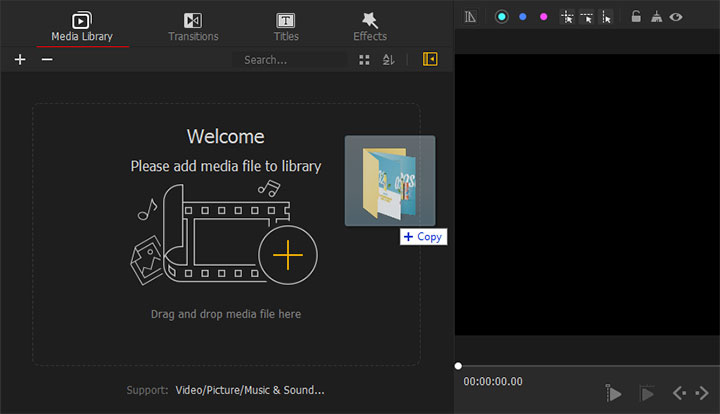Click the large yellow plus import circle

(288, 257)
